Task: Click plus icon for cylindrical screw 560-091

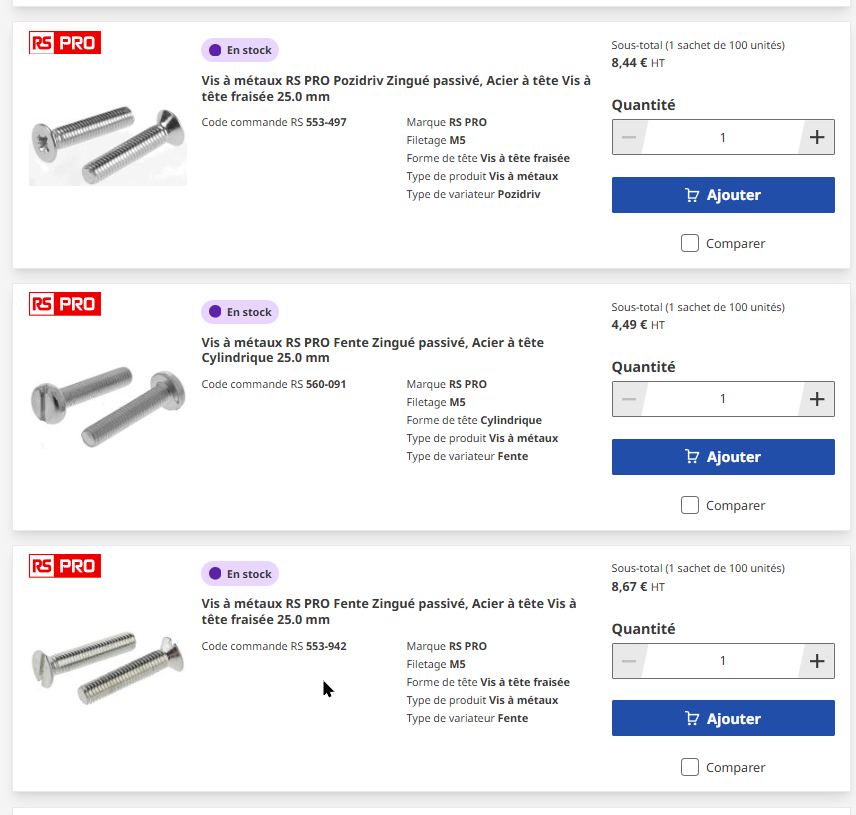Action: coord(817,399)
